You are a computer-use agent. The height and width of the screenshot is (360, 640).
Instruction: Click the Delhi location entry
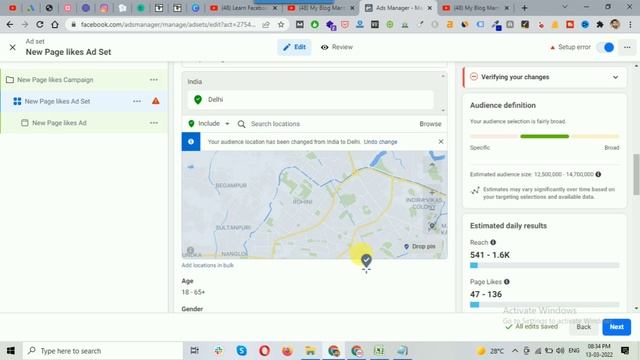[x=310, y=100]
